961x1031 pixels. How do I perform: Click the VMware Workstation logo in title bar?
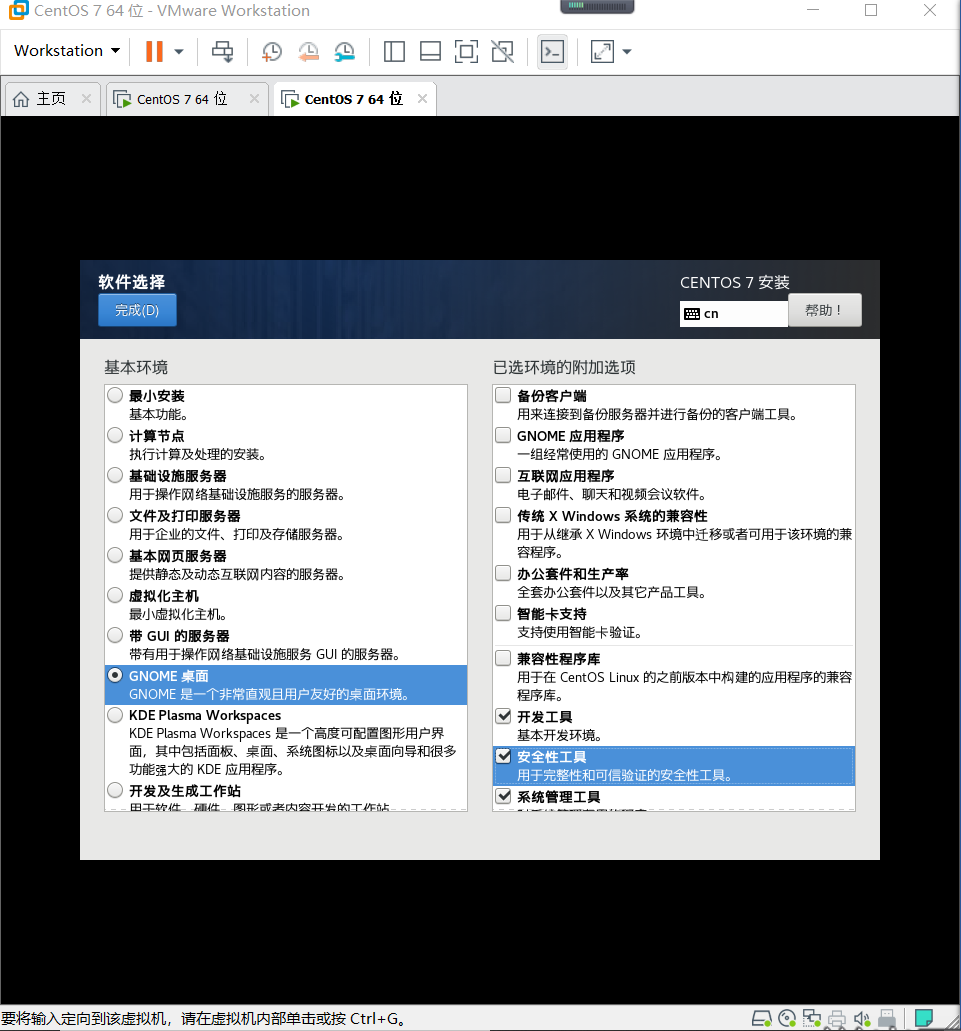[x=18, y=10]
